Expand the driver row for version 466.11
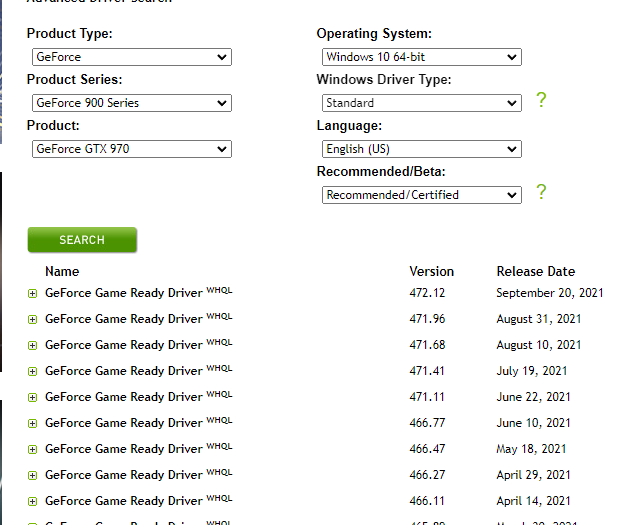Viewport: 628px width, 525px height. click(x=32, y=501)
